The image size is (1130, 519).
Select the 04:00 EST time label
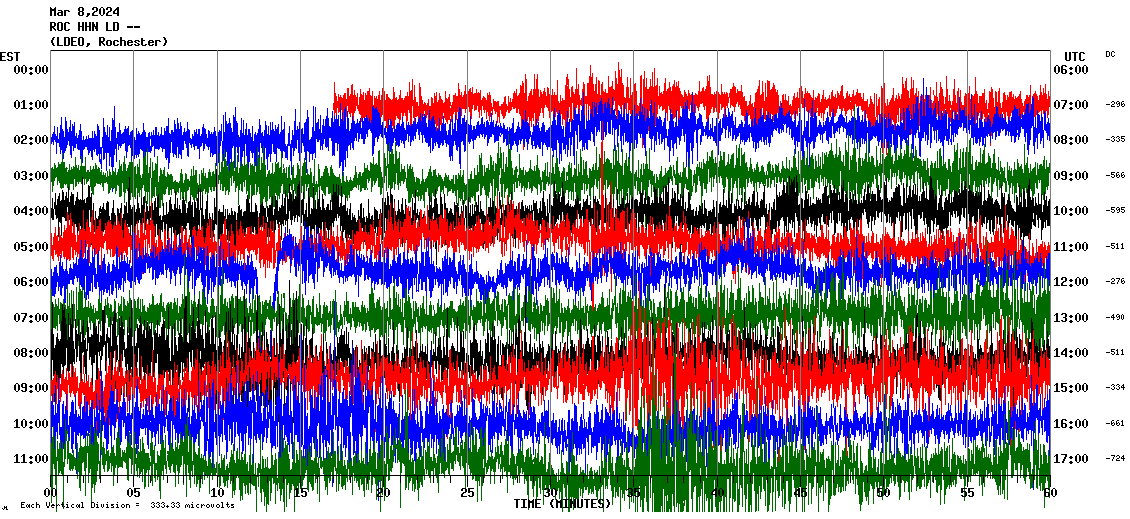[x=31, y=211]
